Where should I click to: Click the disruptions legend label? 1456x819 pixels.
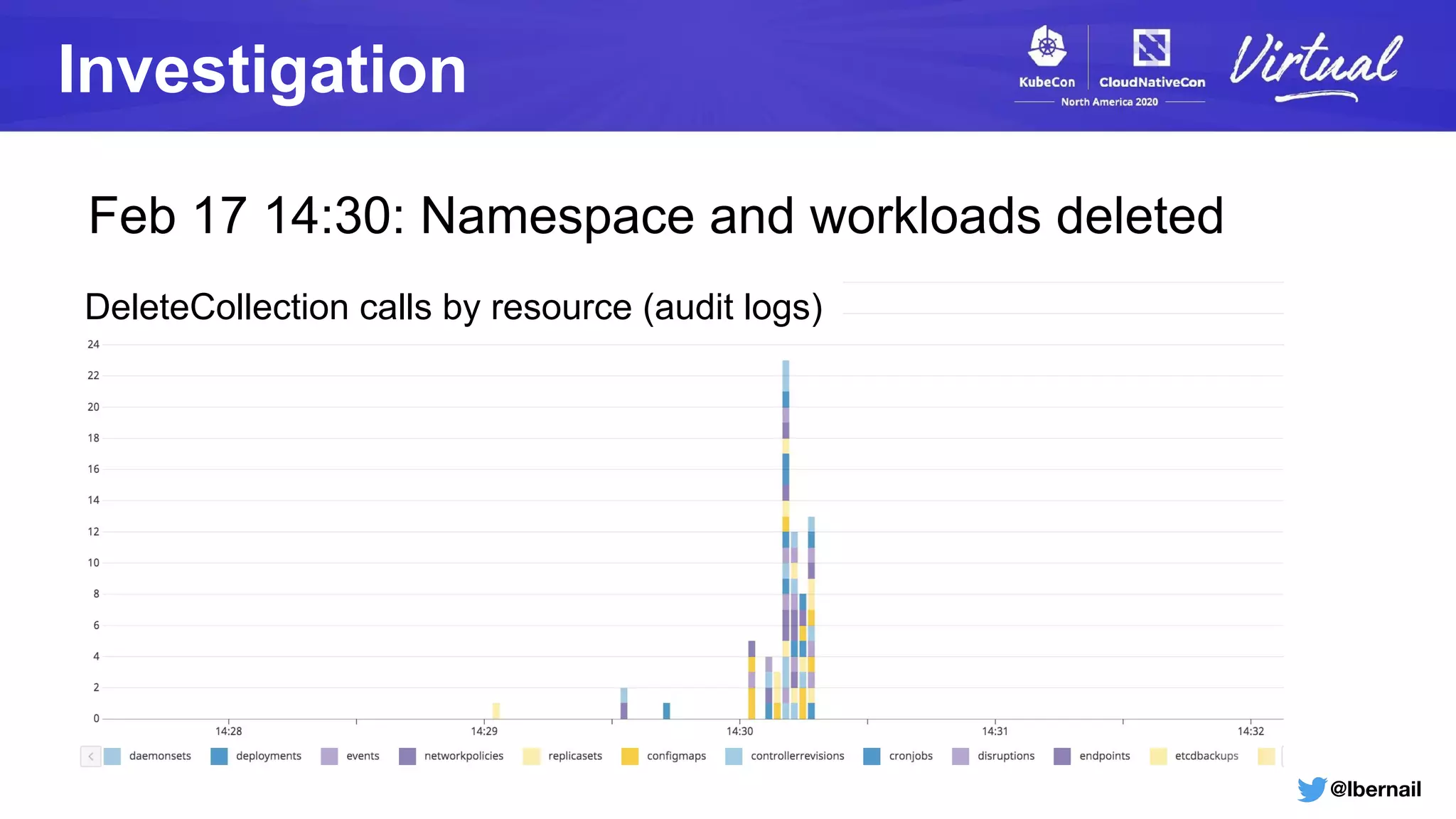[x=1006, y=756]
